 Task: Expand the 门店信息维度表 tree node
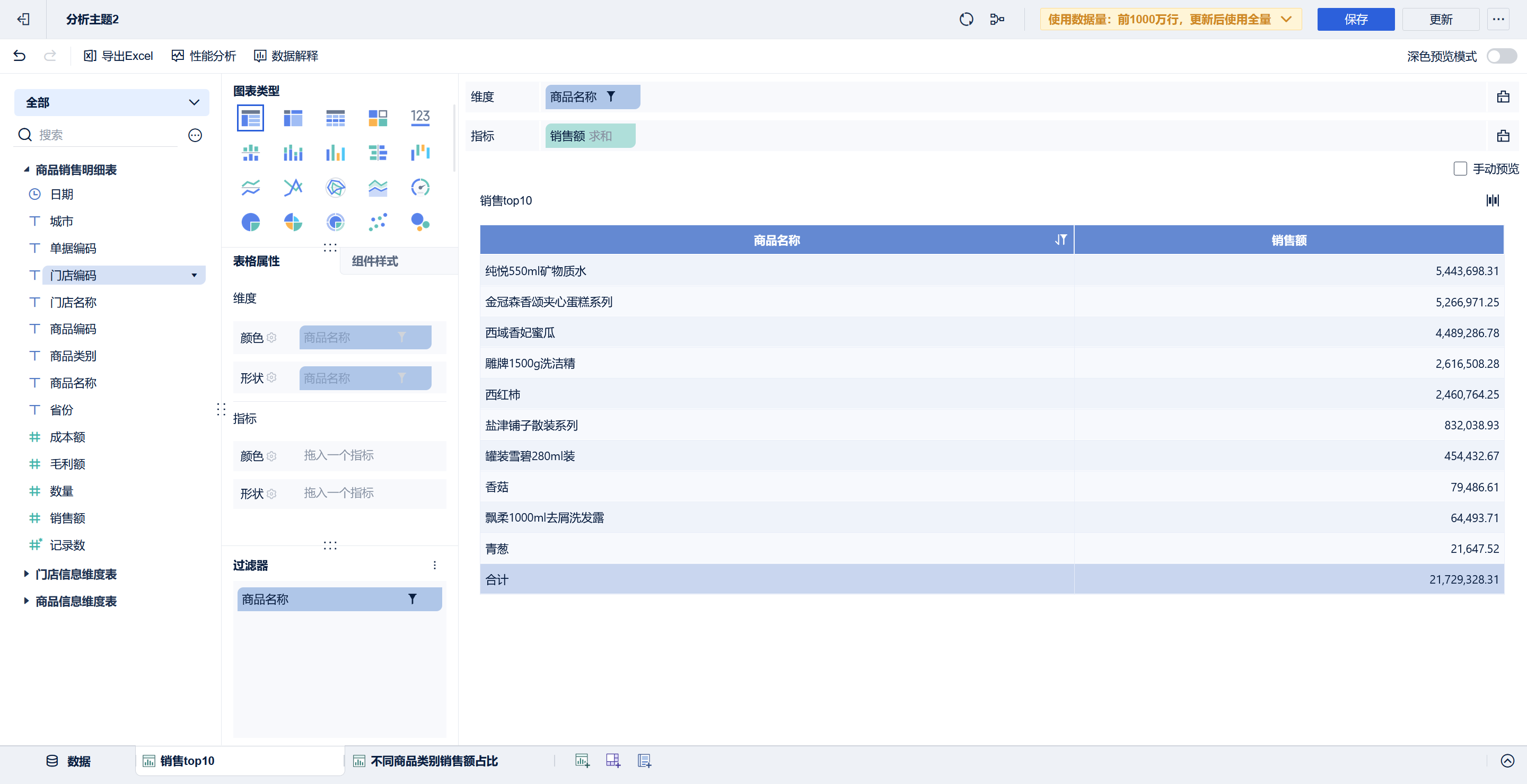point(26,574)
